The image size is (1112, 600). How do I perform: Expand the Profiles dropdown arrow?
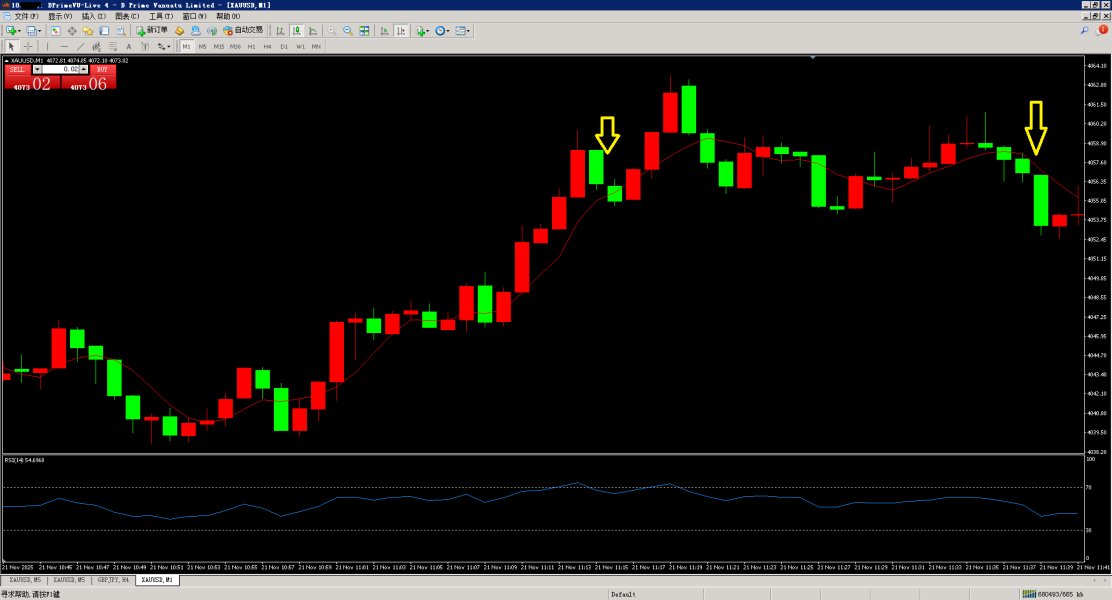coord(40,31)
